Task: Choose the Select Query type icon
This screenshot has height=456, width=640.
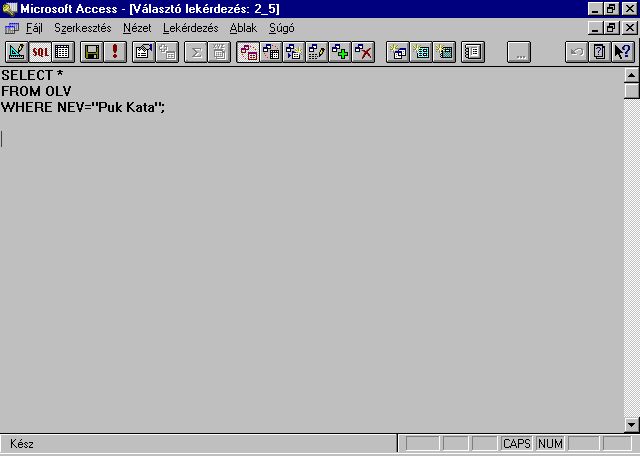Action: click(248, 52)
